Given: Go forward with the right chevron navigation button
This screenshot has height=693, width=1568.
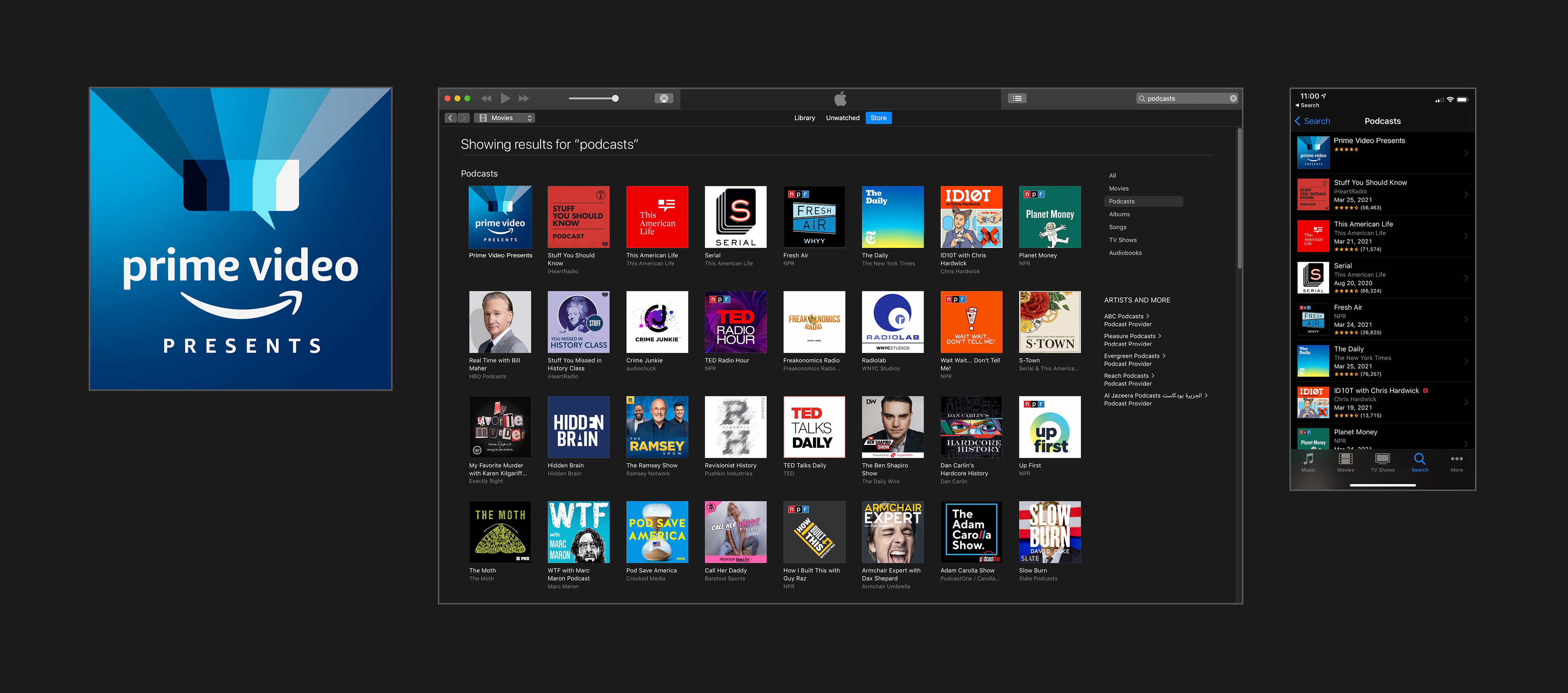Looking at the screenshot, I should pos(464,118).
